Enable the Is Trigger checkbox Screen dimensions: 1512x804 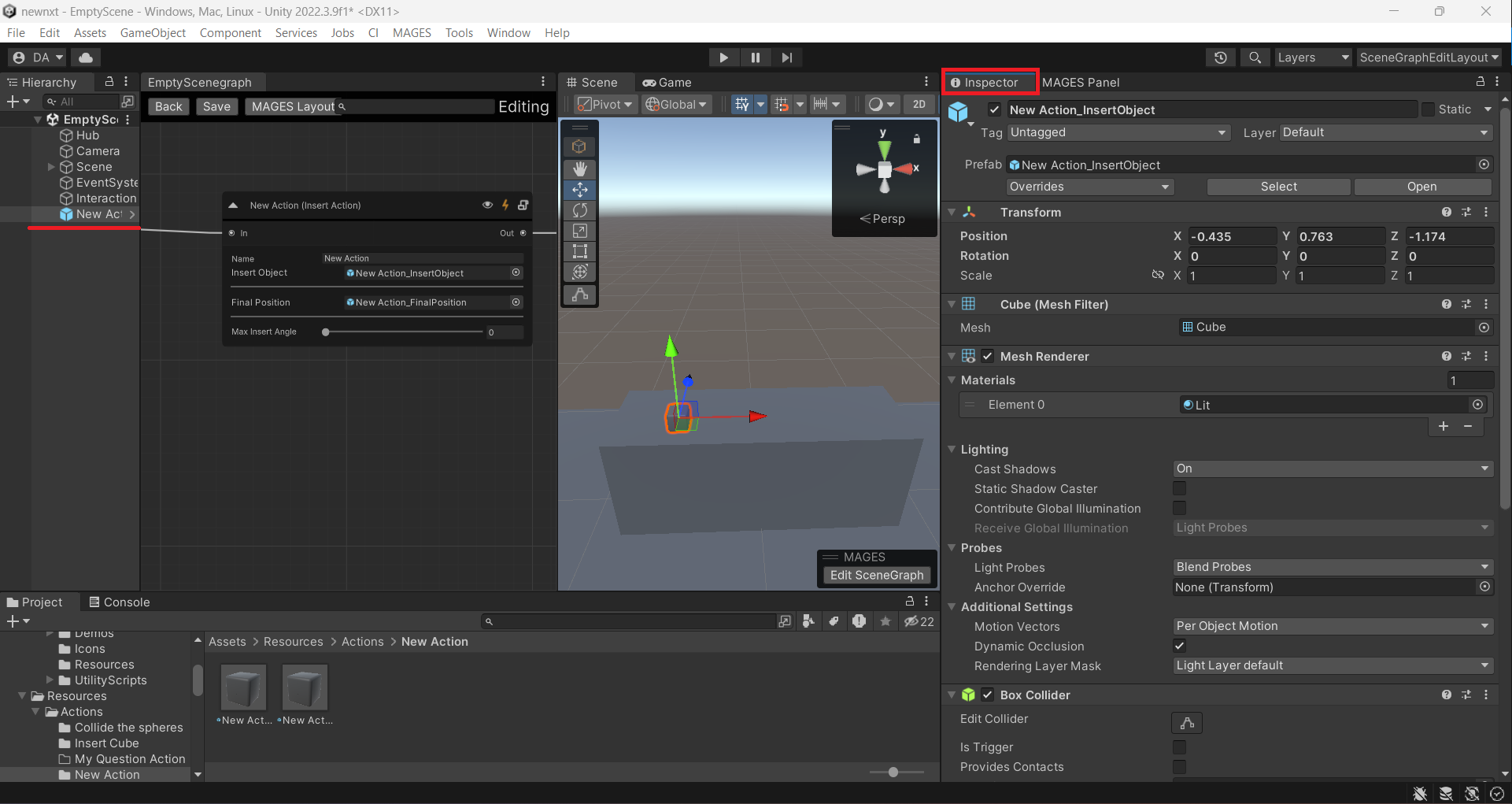1179,747
